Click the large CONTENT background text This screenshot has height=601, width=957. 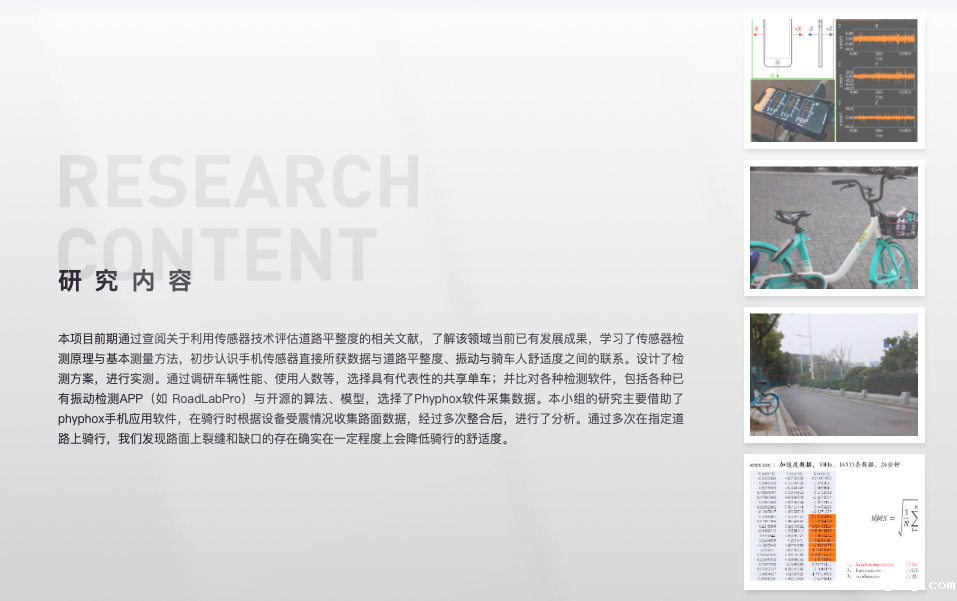(x=216, y=250)
